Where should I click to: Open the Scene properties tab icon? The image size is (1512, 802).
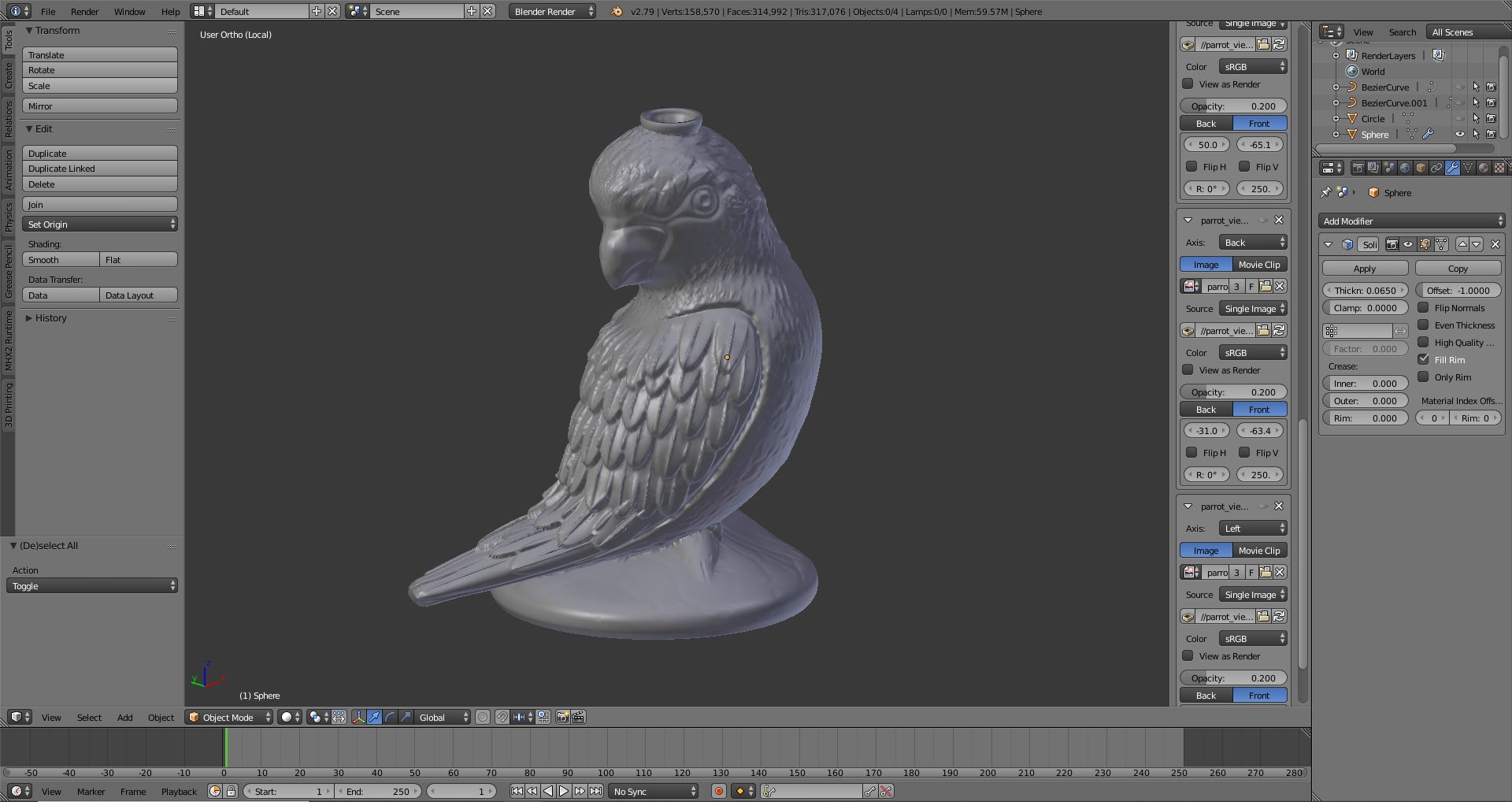(1389, 168)
